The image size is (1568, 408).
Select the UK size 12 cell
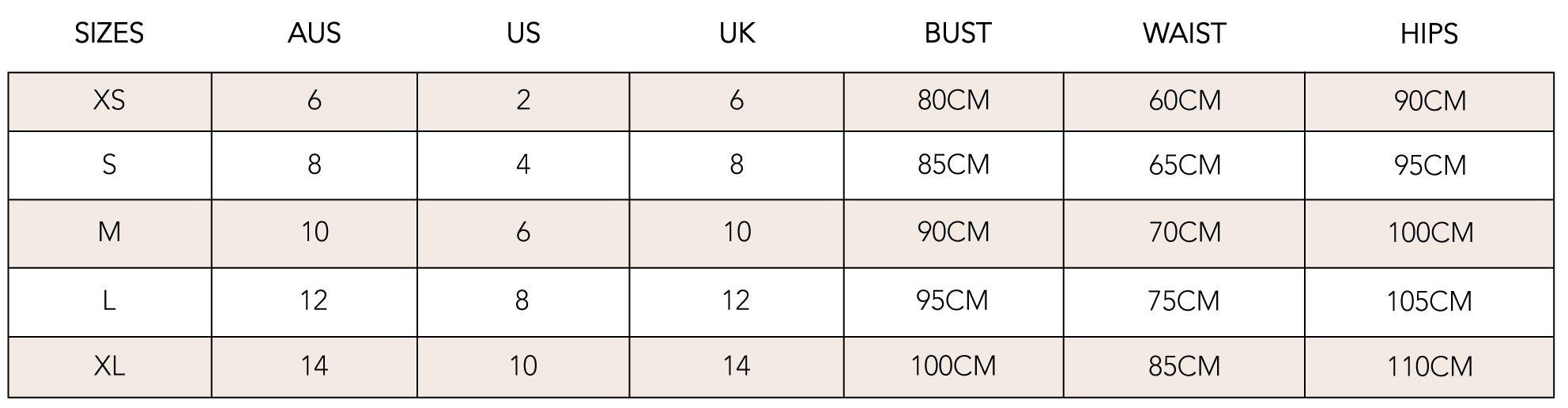(x=736, y=300)
